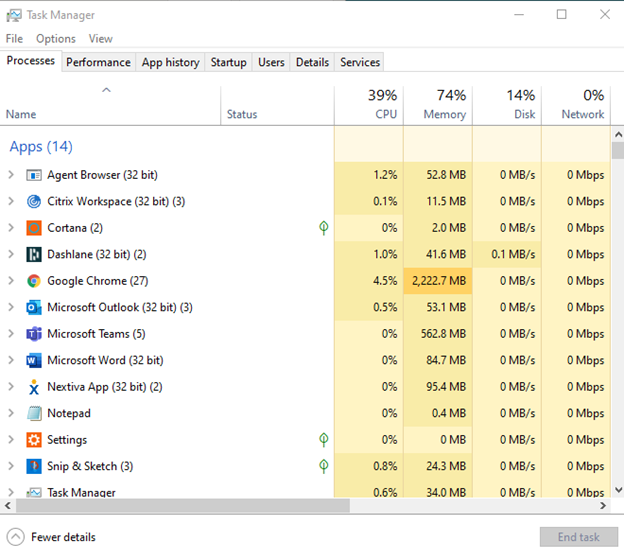
Task: Switch to the Services tab
Action: (x=360, y=62)
